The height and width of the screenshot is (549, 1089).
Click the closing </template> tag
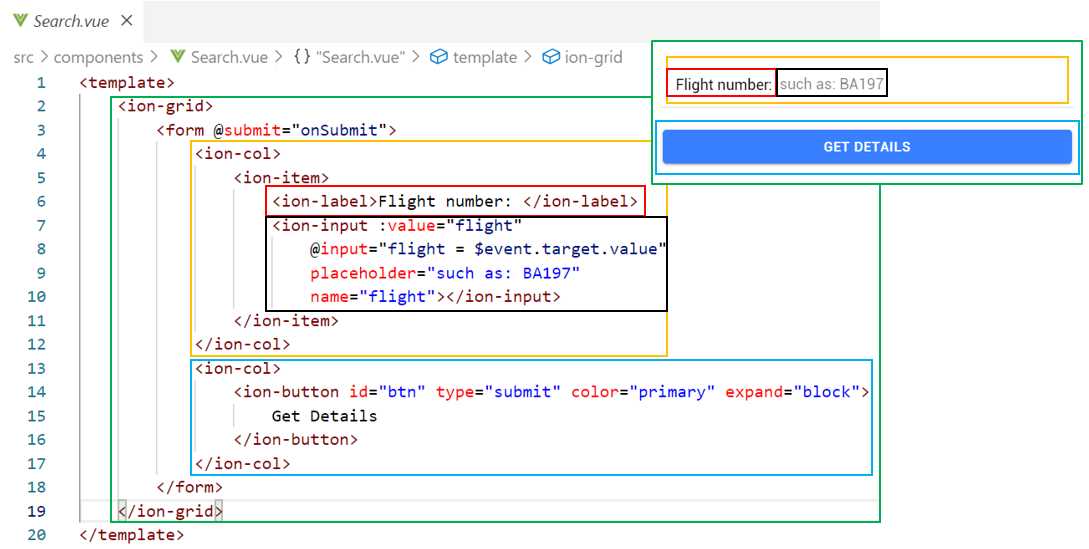(132, 535)
